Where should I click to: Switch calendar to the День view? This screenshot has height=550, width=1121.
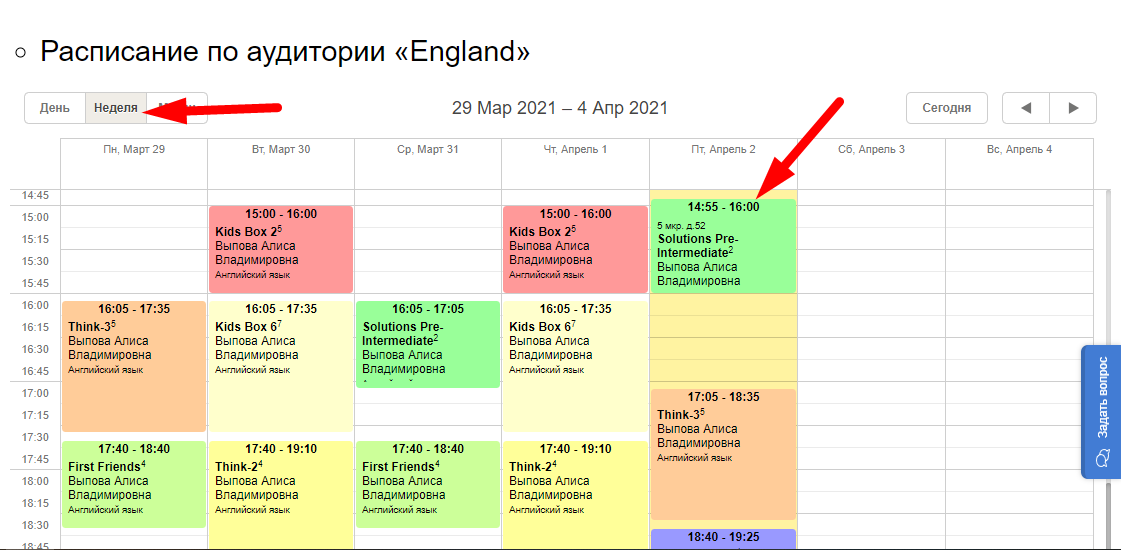tap(55, 108)
